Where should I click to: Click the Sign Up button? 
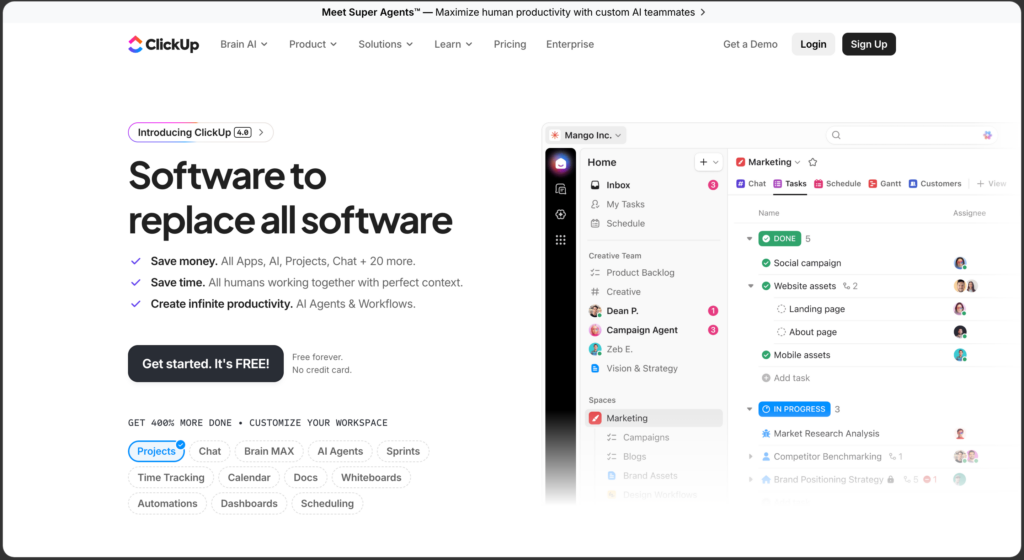click(x=869, y=44)
